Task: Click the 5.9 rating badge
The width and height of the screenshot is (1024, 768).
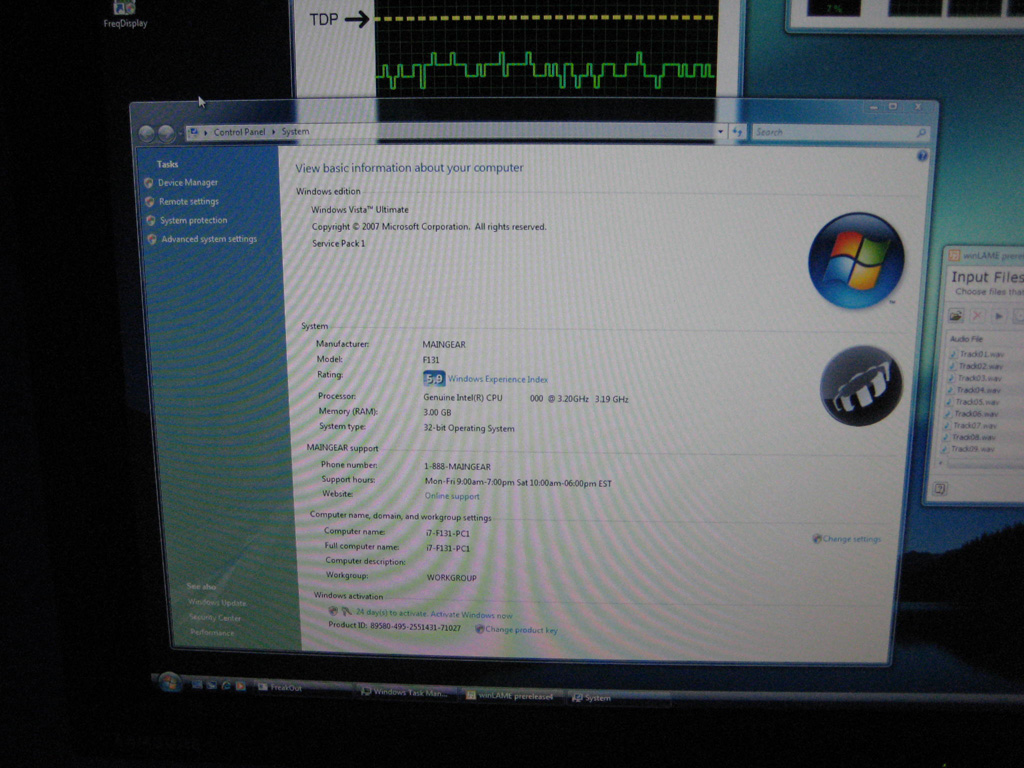Action: tap(434, 379)
